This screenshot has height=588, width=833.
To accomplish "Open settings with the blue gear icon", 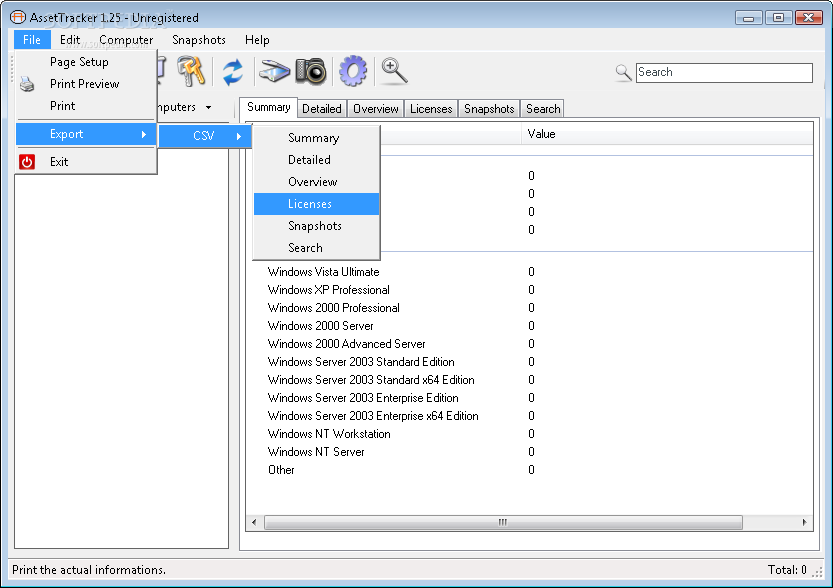I will pos(353,71).
